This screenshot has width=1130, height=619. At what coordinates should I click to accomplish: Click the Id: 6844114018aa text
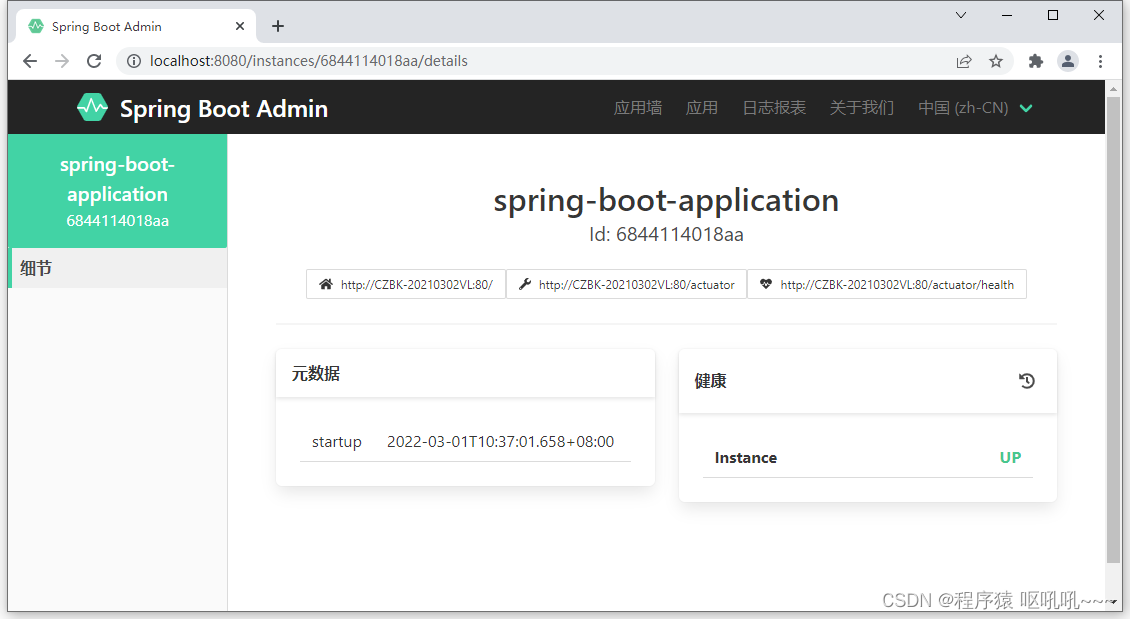[666, 234]
